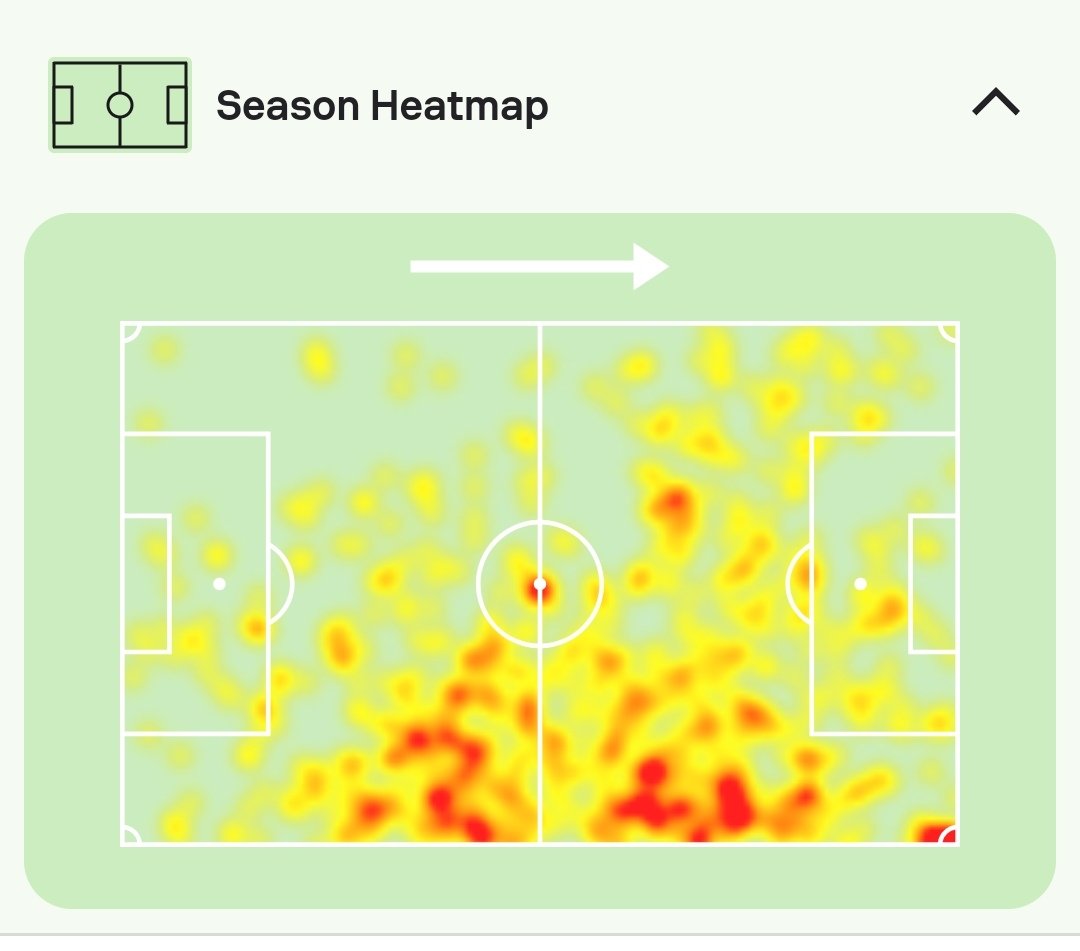Select the Season Heatmap heading text
Screen dimensions: 1080x951
pos(382,106)
